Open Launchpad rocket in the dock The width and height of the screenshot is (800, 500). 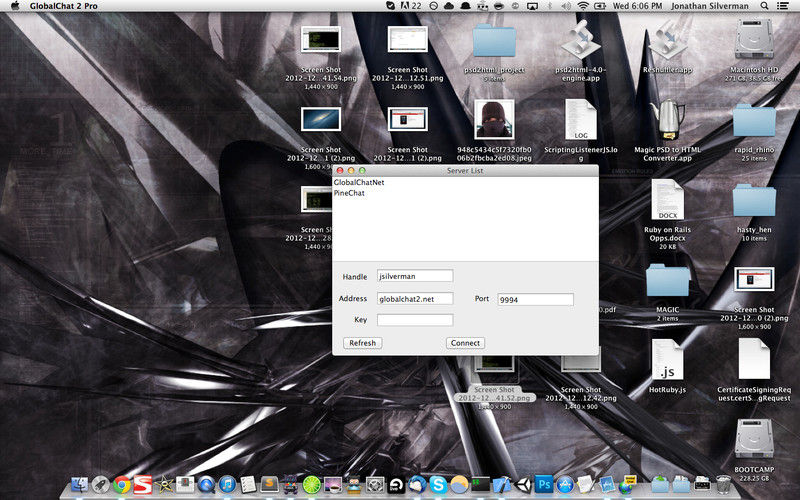(x=101, y=485)
